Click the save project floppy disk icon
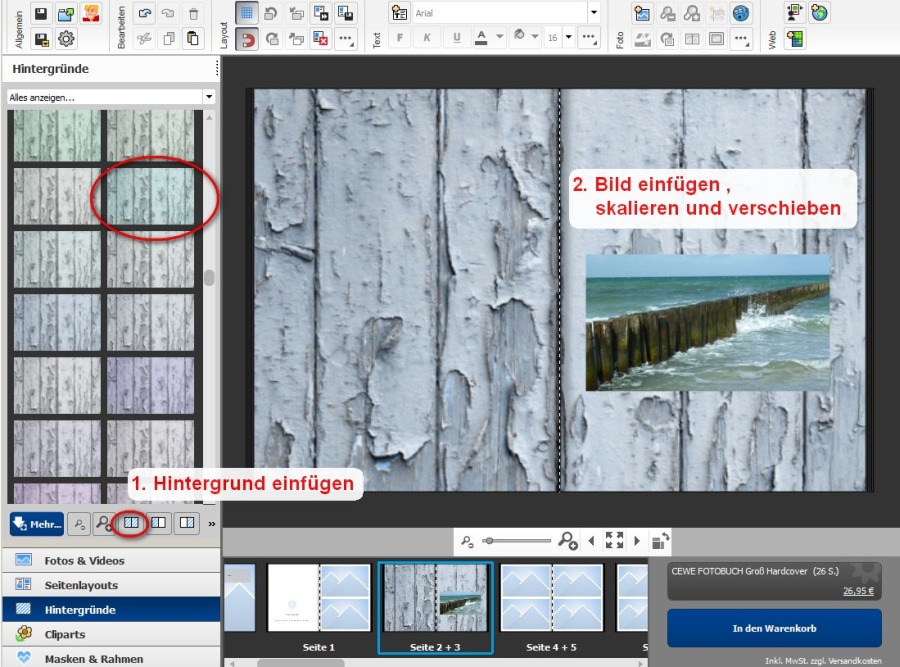This screenshot has width=900, height=667. coord(42,14)
